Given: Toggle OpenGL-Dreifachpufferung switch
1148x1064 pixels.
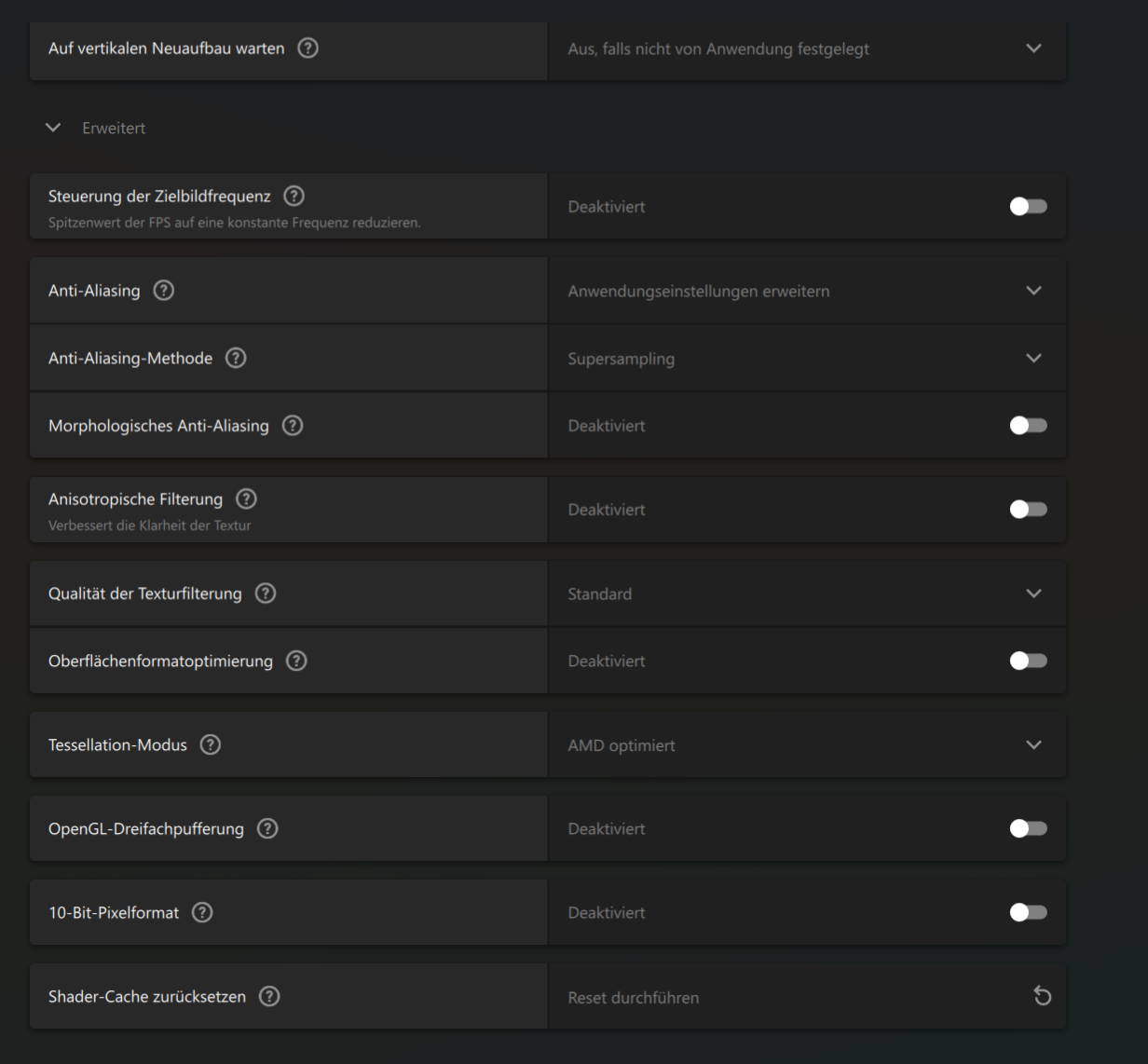Looking at the screenshot, I should coord(1028,828).
